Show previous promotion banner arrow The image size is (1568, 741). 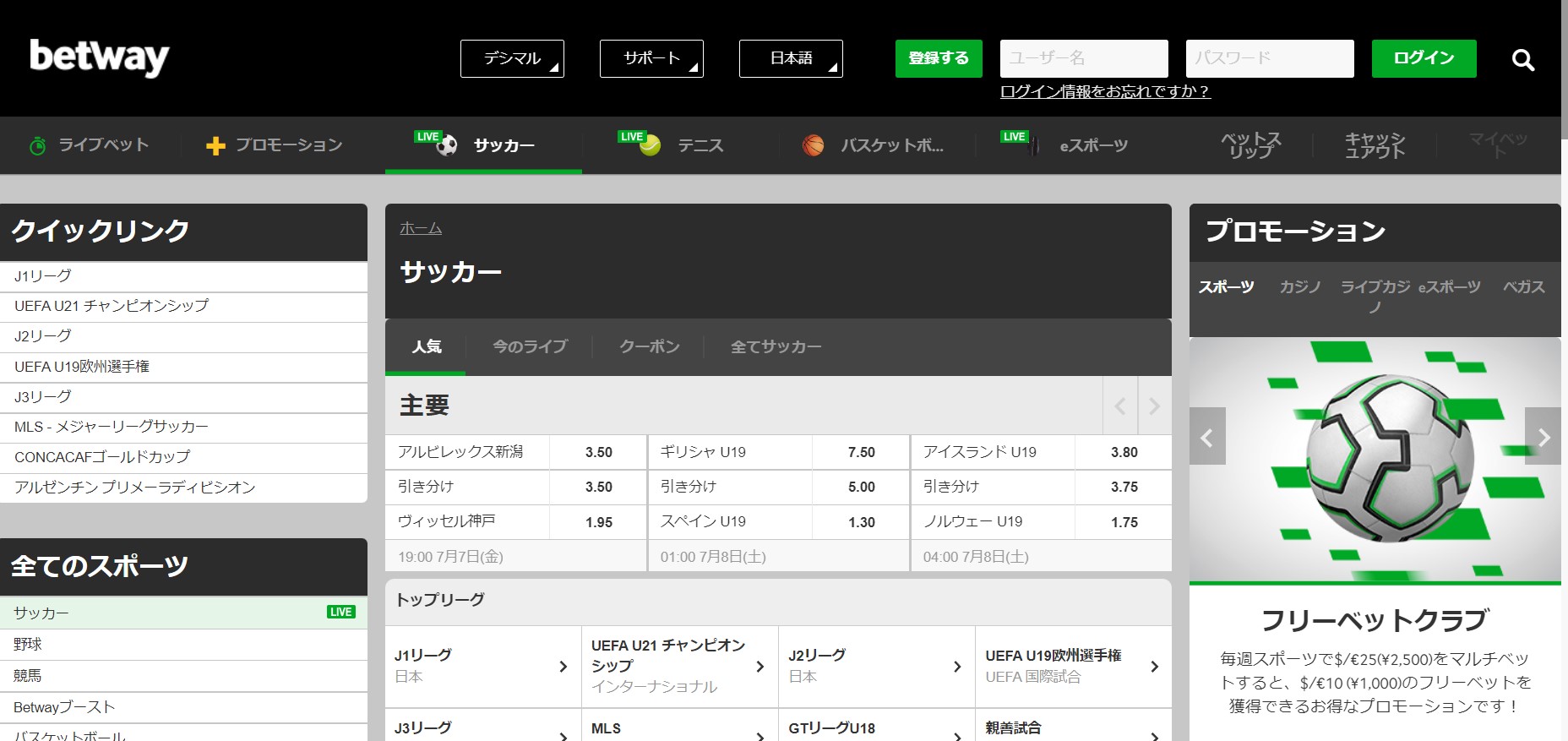tap(1207, 437)
